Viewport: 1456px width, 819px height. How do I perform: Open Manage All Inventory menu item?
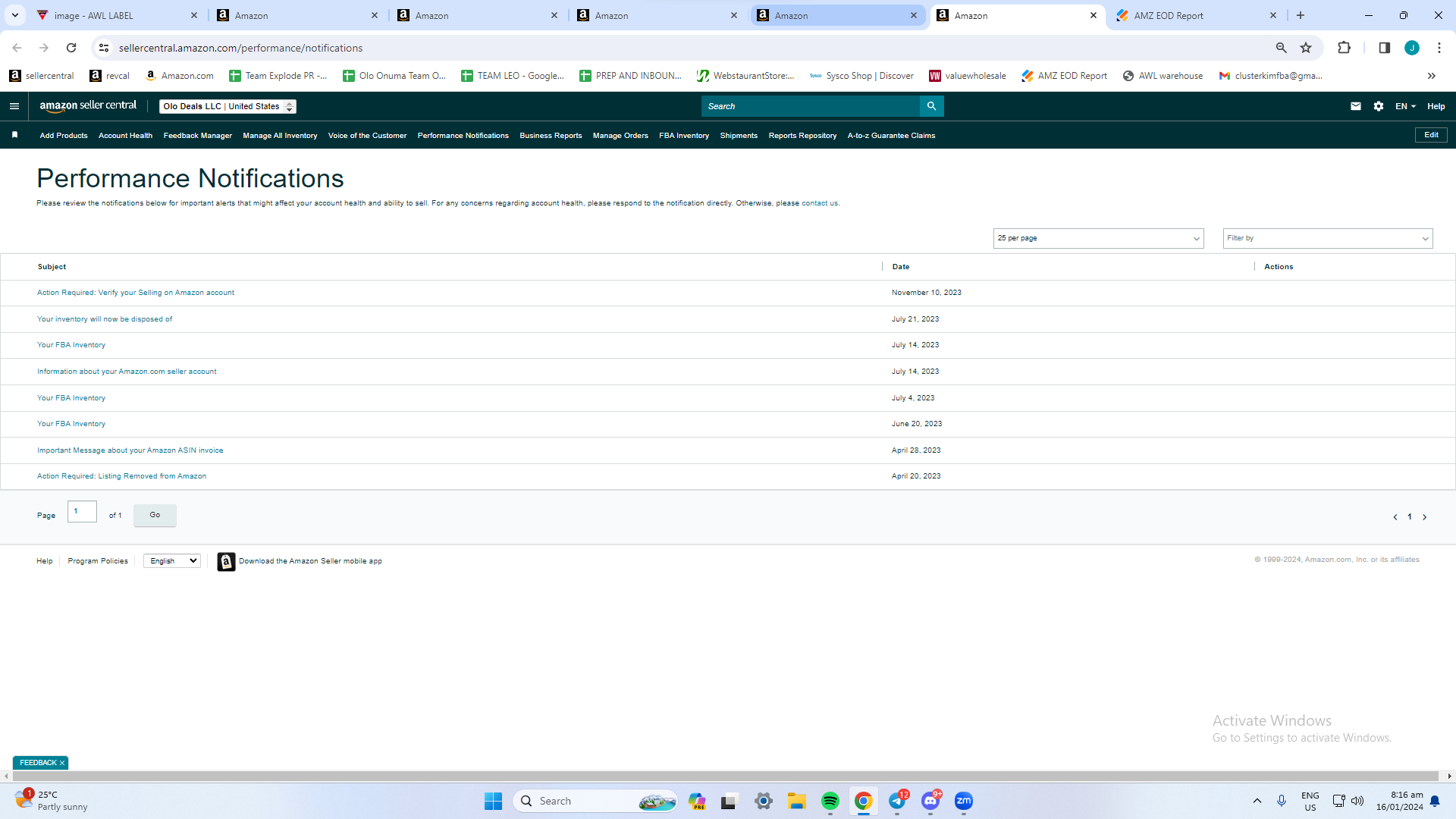click(280, 136)
